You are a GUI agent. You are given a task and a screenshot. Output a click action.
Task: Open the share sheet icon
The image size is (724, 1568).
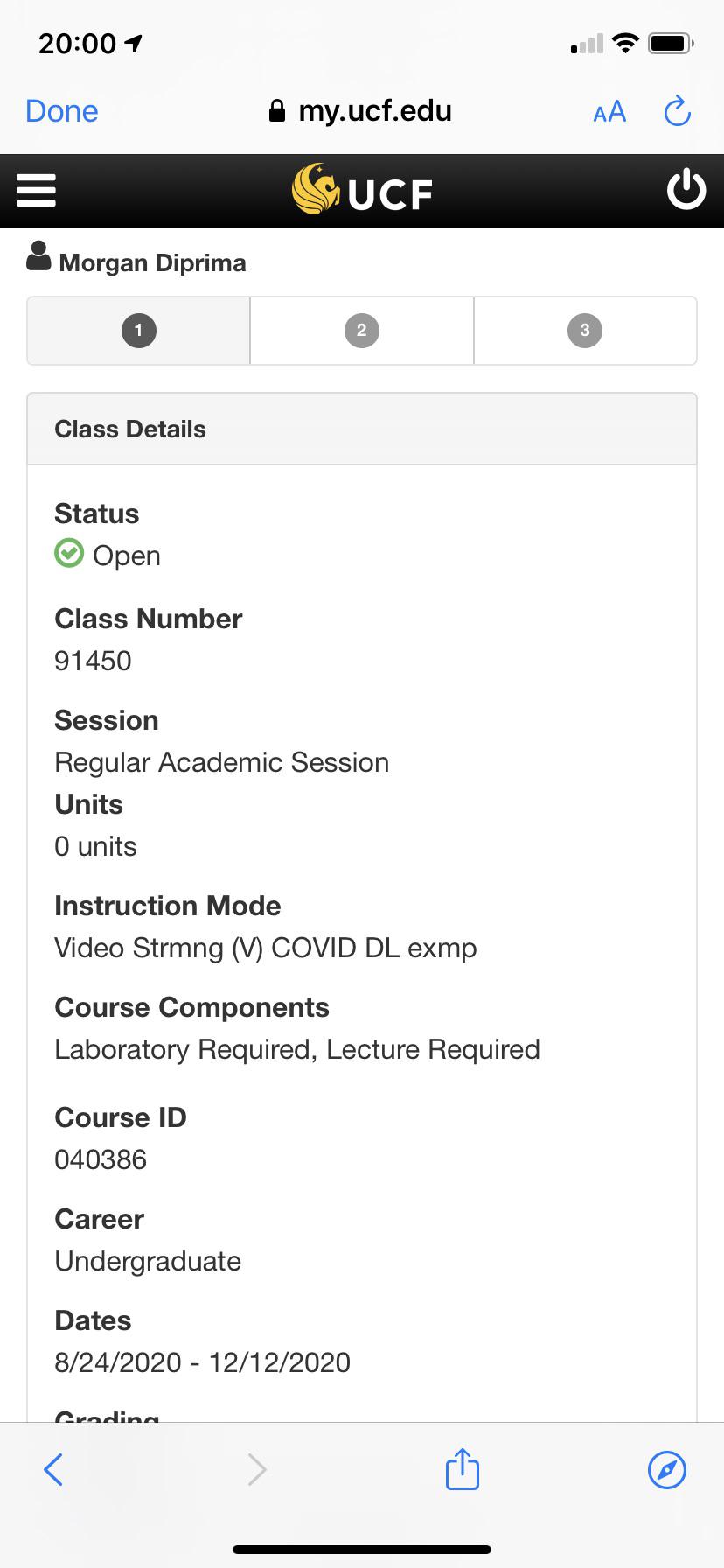click(x=461, y=1469)
